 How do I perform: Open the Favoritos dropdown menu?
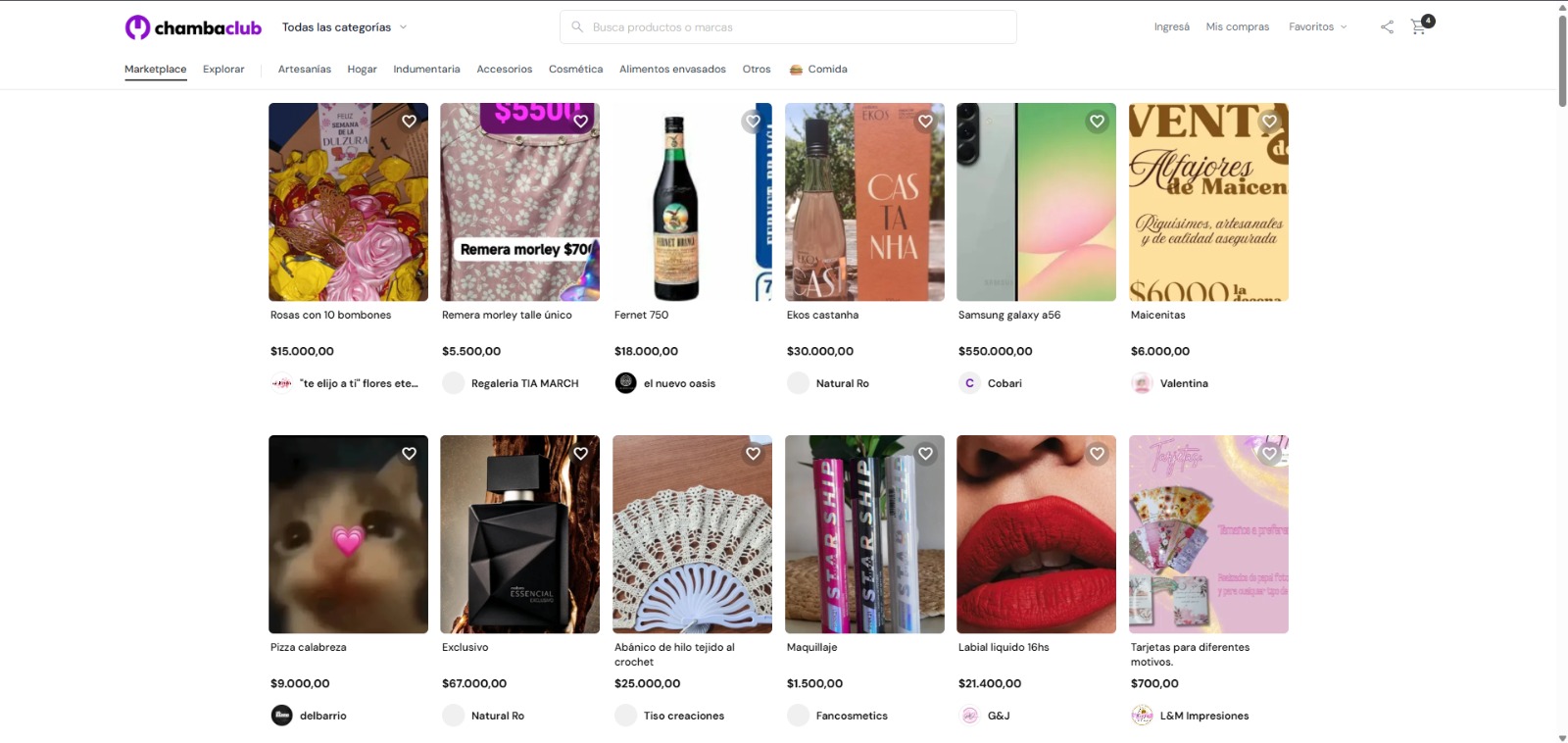coord(1318,27)
